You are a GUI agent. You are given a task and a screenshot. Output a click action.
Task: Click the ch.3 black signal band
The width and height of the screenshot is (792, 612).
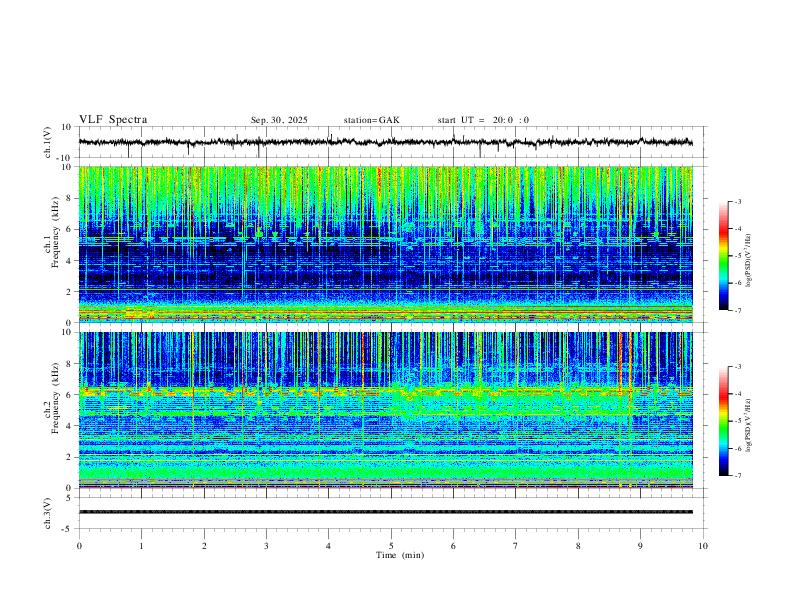pyautogui.click(x=385, y=512)
